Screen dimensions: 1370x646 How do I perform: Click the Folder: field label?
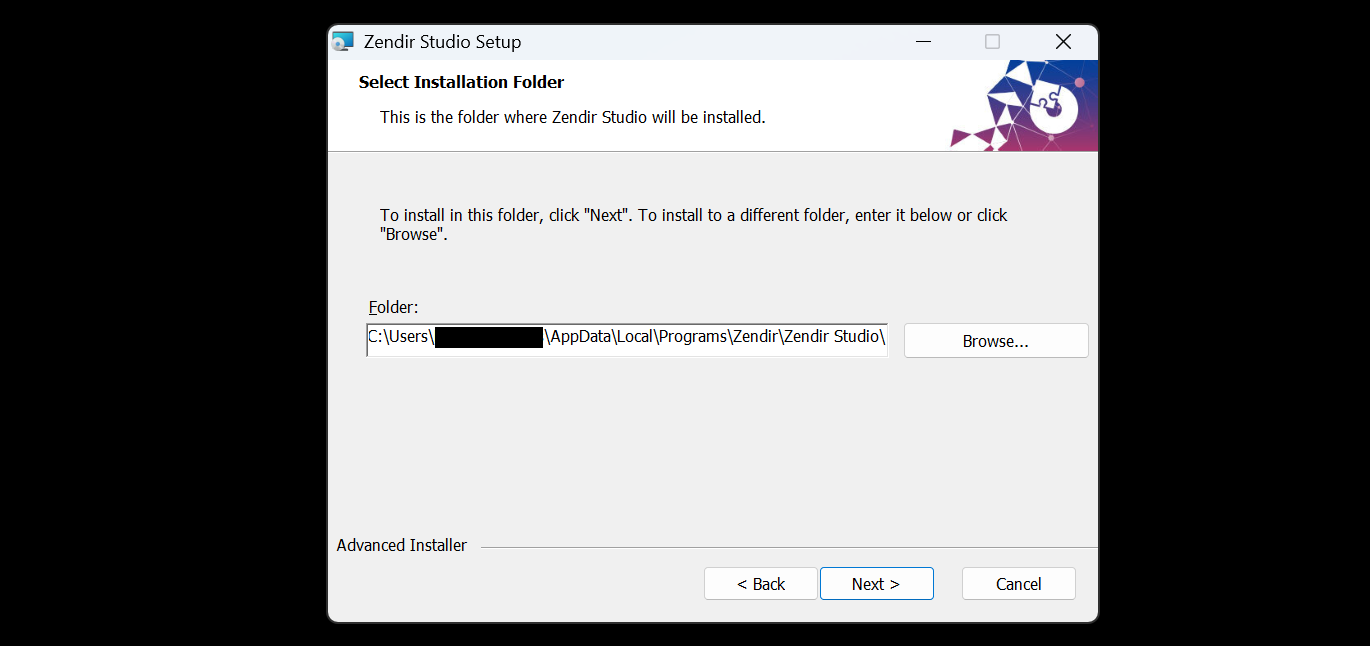393,307
